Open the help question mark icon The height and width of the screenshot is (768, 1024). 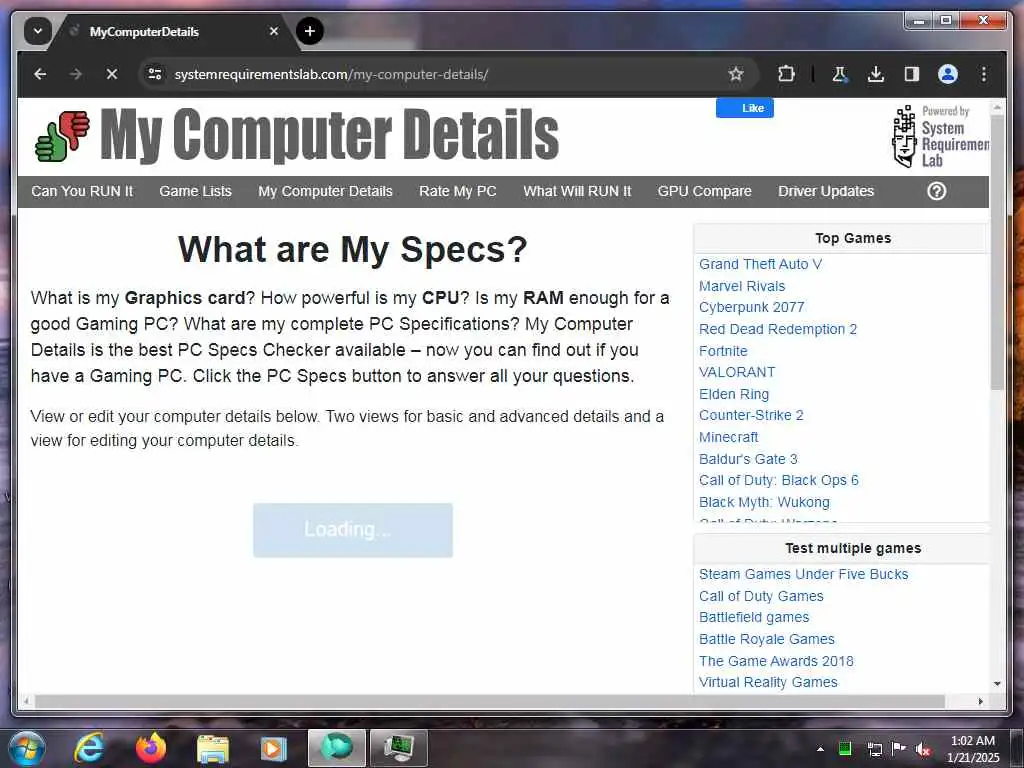click(936, 191)
